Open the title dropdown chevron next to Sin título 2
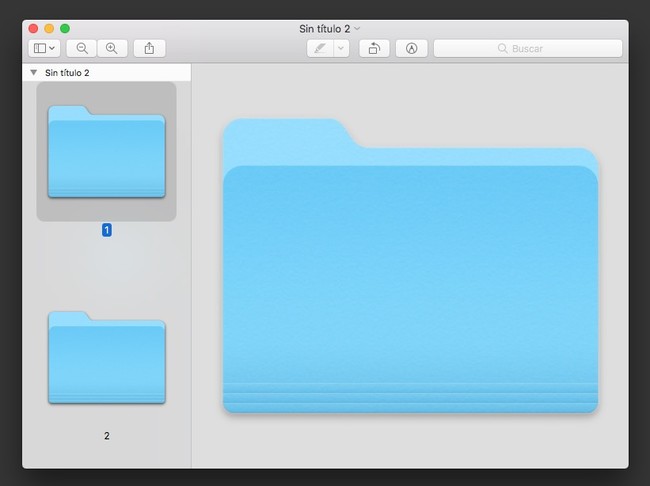This screenshot has height=486, width=650. click(x=357, y=28)
